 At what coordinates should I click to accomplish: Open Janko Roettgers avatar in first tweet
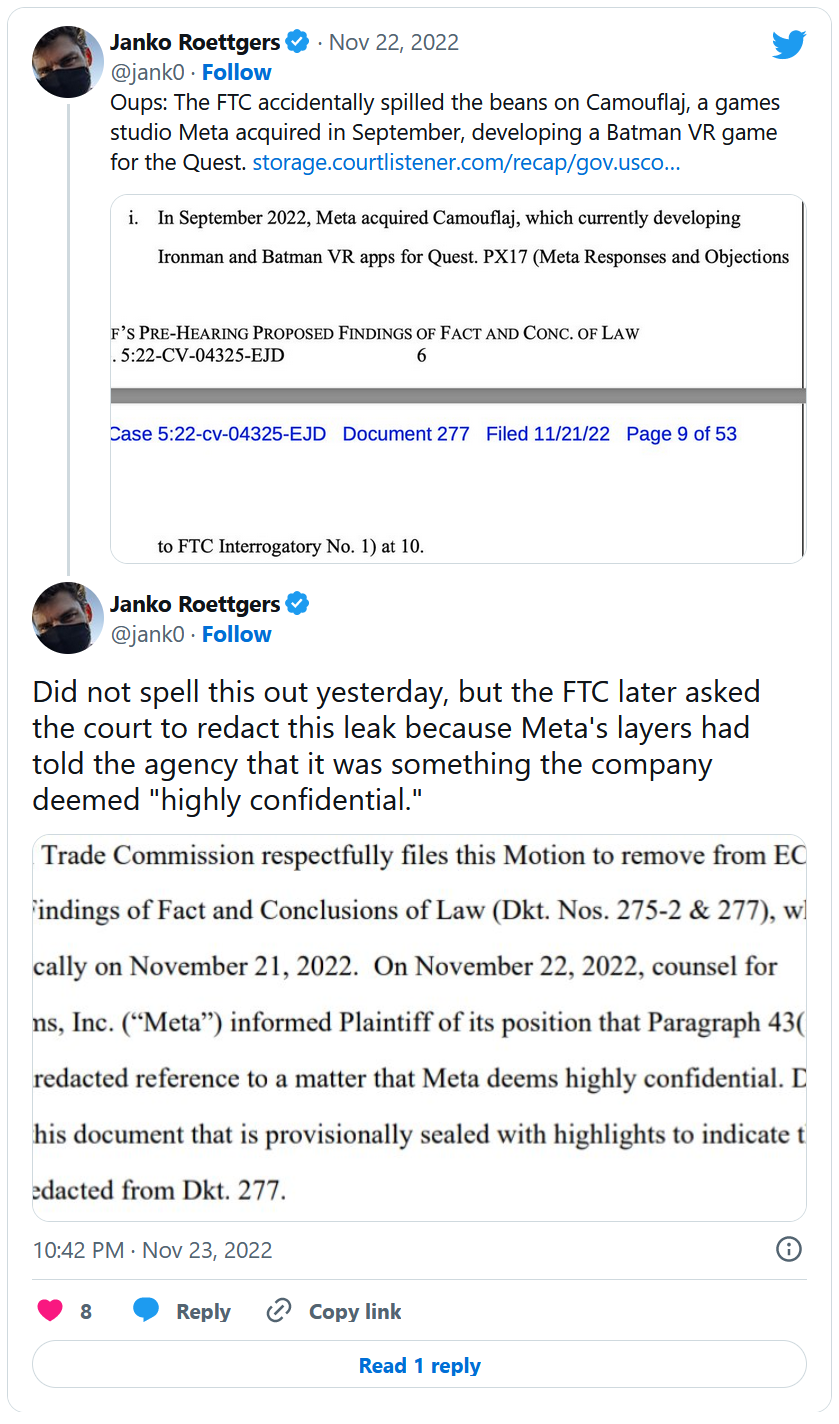coord(68,62)
